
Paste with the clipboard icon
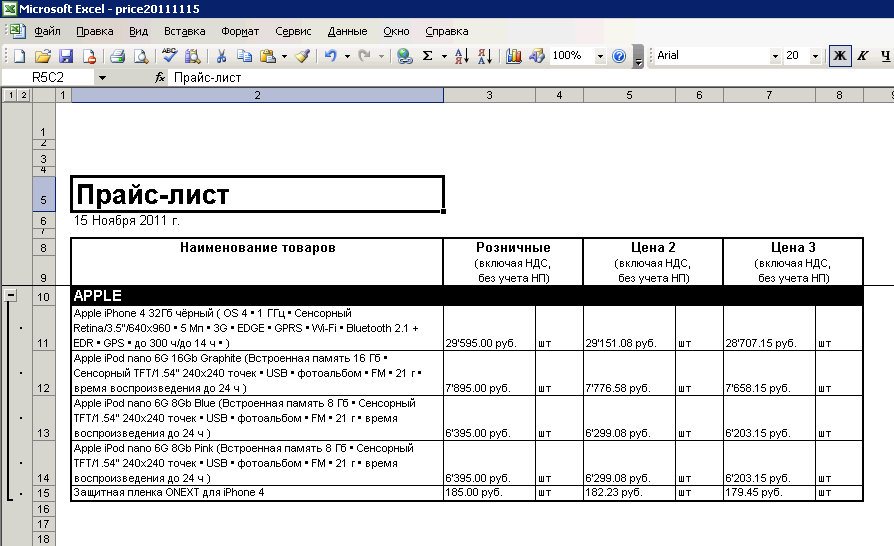click(x=268, y=55)
